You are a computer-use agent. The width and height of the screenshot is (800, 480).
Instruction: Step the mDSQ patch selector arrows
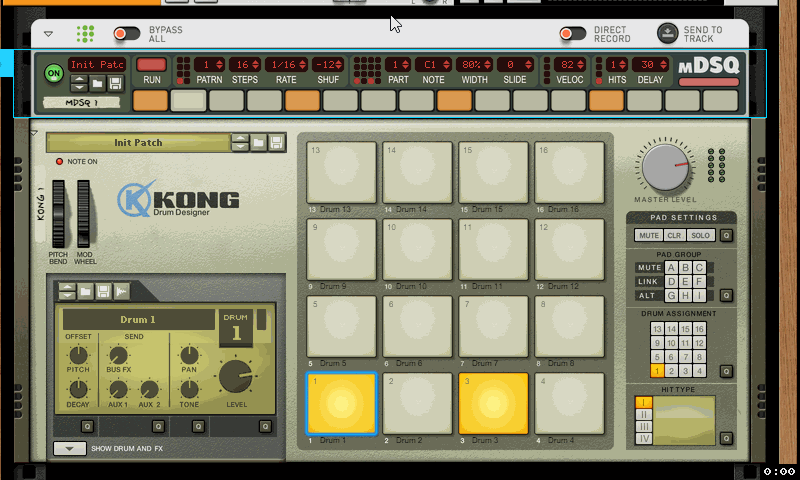coord(79,83)
